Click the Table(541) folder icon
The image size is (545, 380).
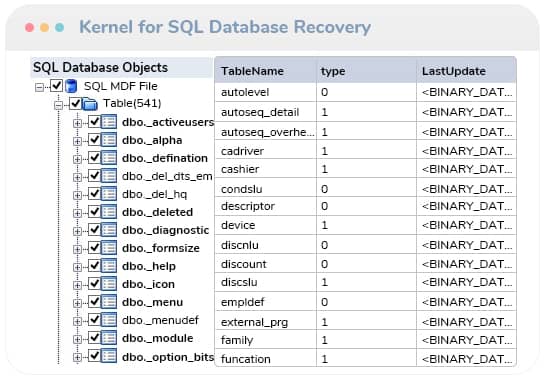coord(90,104)
